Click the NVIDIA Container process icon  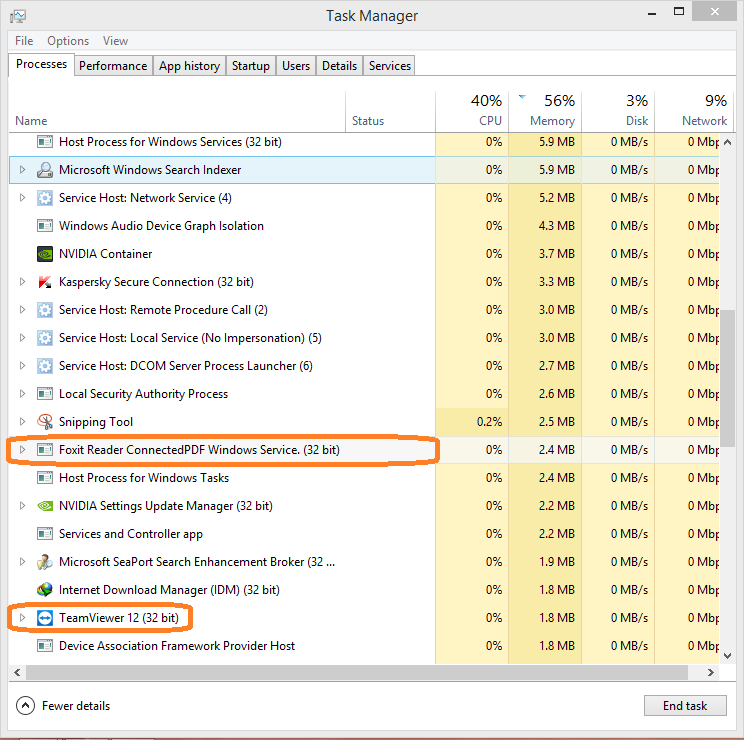pyautogui.click(x=45, y=254)
